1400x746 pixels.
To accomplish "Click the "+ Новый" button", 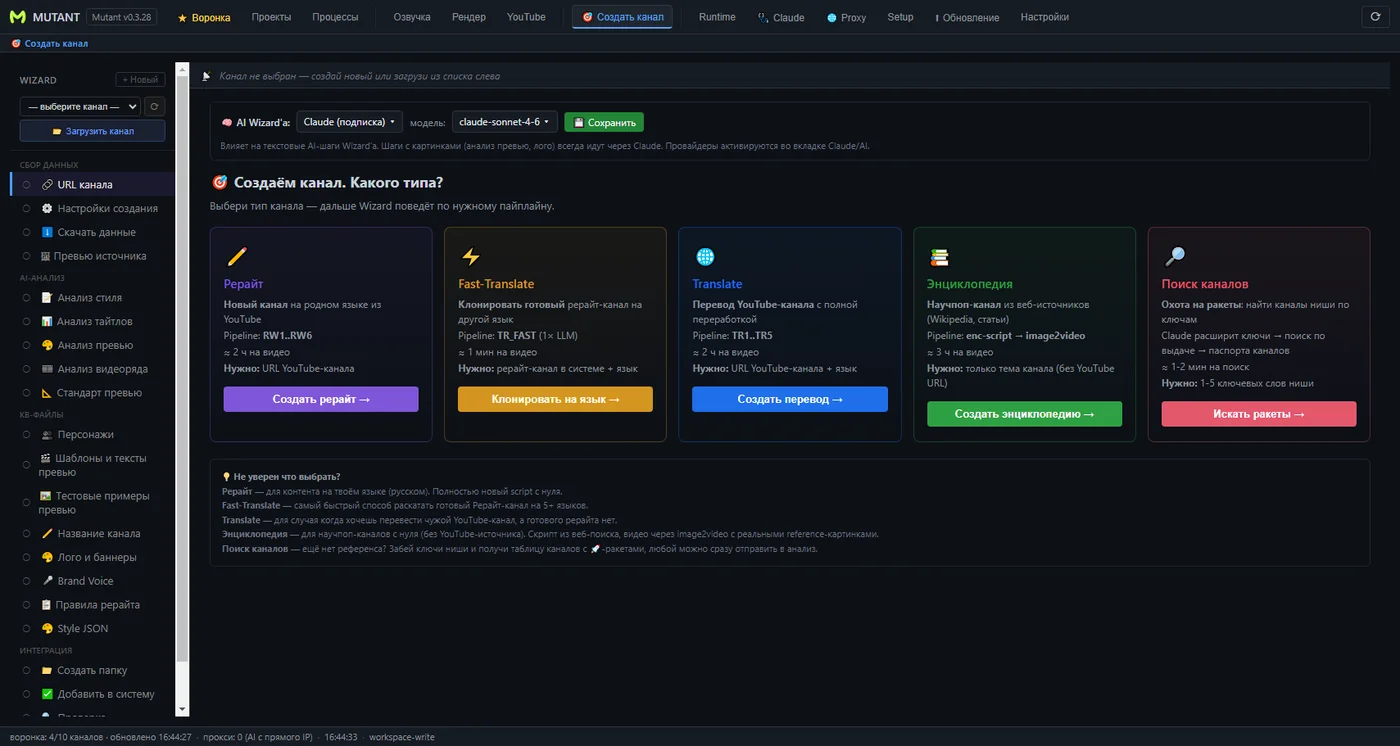I will coord(140,80).
